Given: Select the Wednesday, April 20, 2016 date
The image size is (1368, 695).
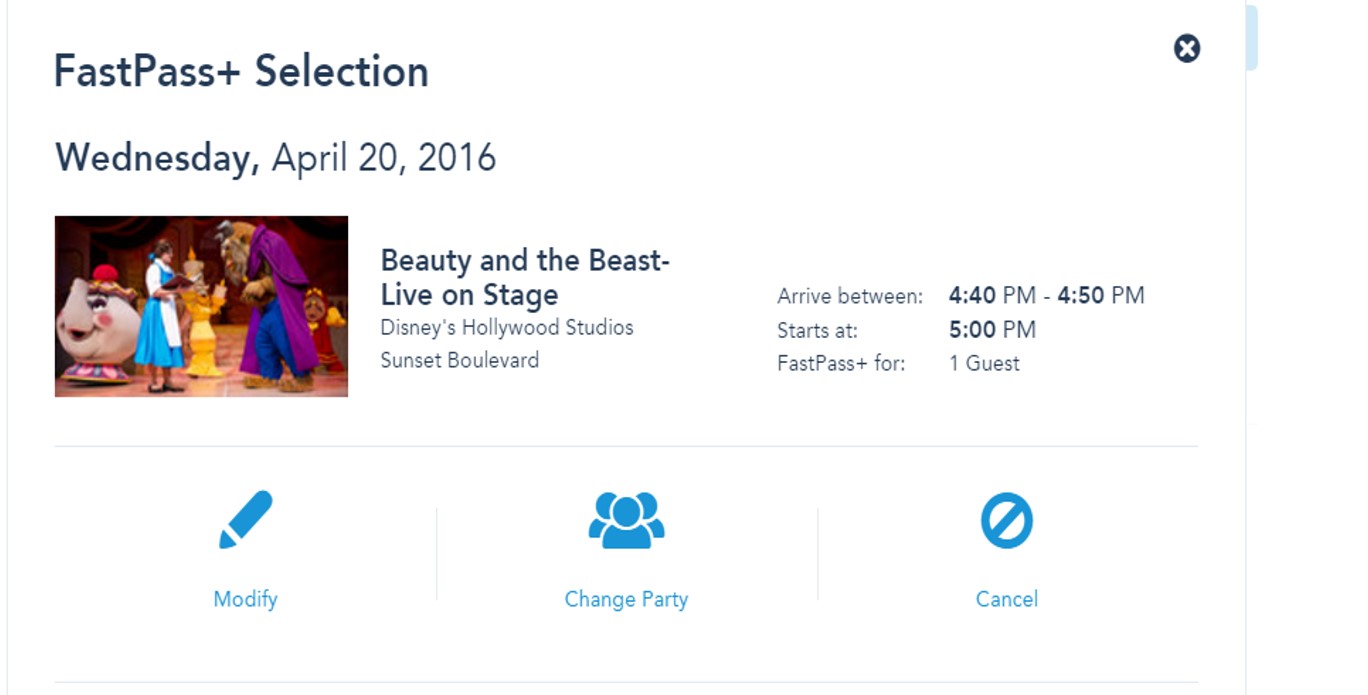Looking at the screenshot, I should (275, 158).
